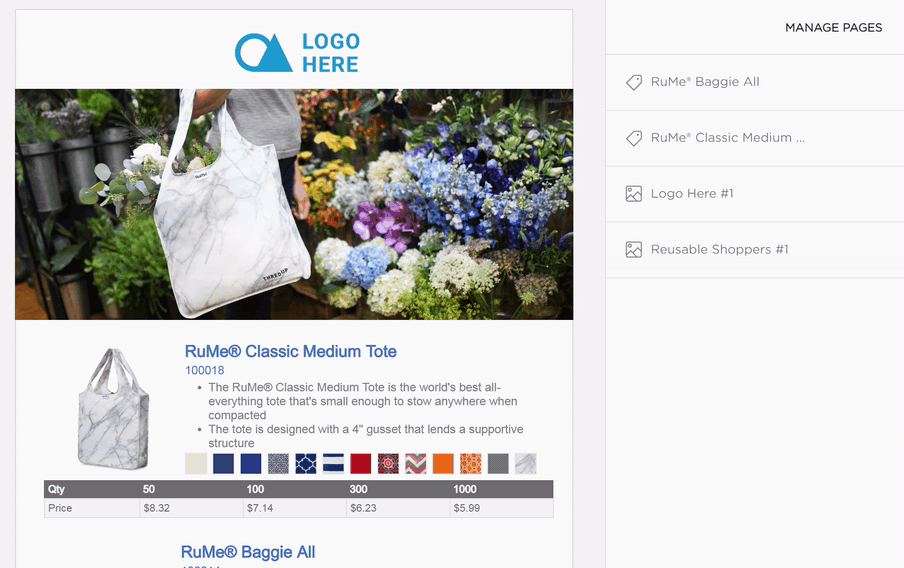Click the $8.32 price cell
The height and width of the screenshot is (568, 904).
(x=191, y=508)
